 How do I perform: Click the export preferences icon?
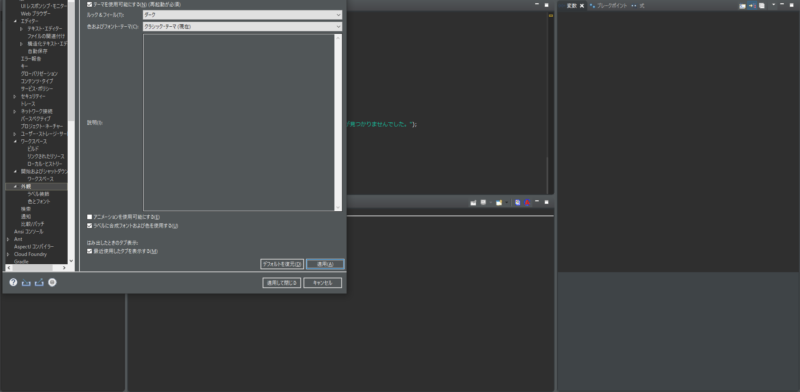(39, 282)
